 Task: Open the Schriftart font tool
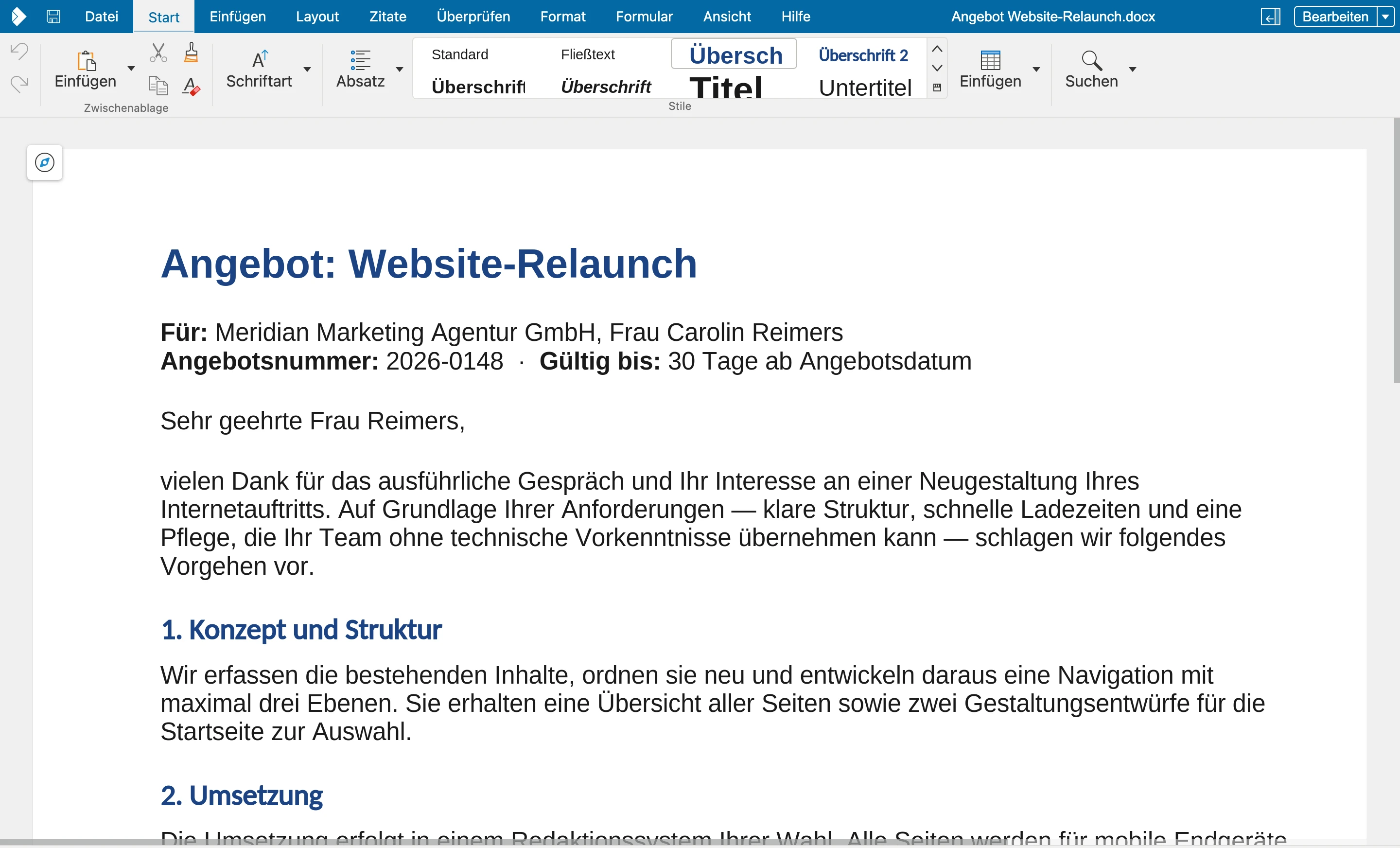point(259,70)
